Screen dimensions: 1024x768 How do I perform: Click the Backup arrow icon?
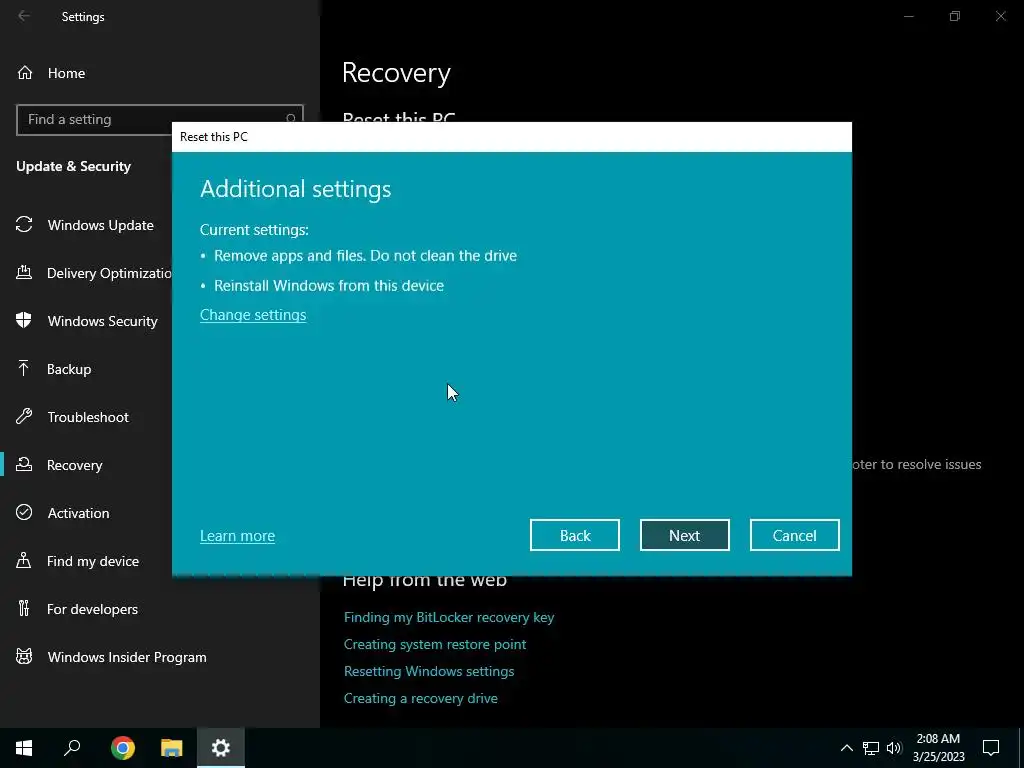pyautogui.click(x=24, y=368)
